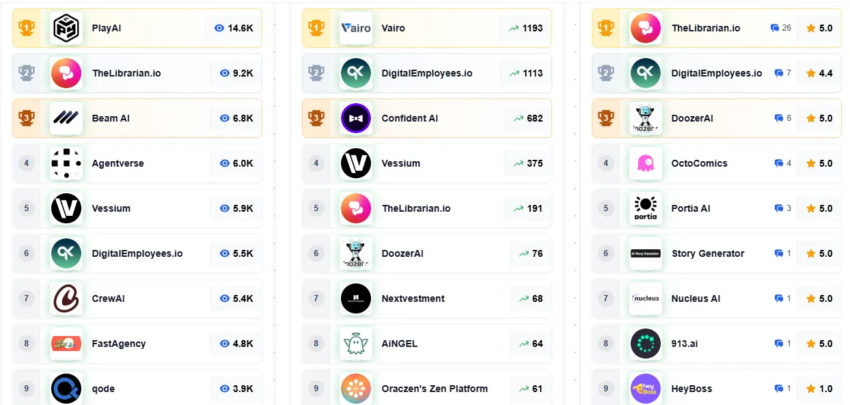
Task: Click the CrewAI logo icon
Action: pos(66,299)
